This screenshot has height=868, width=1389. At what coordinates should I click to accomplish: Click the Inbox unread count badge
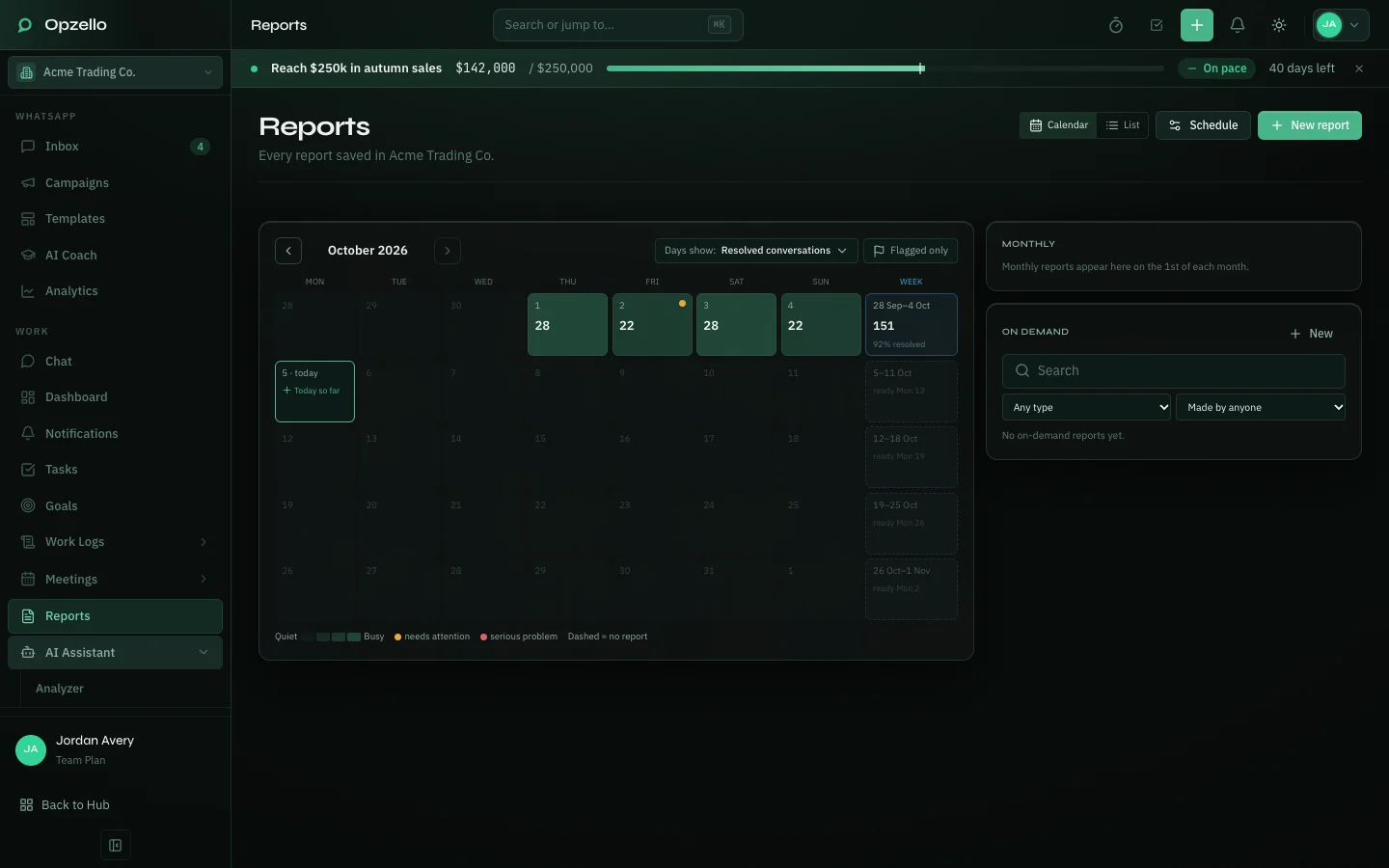point(200,147)
